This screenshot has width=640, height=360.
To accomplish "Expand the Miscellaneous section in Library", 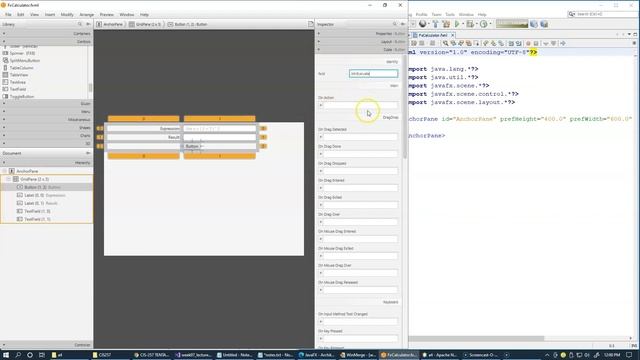I will (47, 120).
